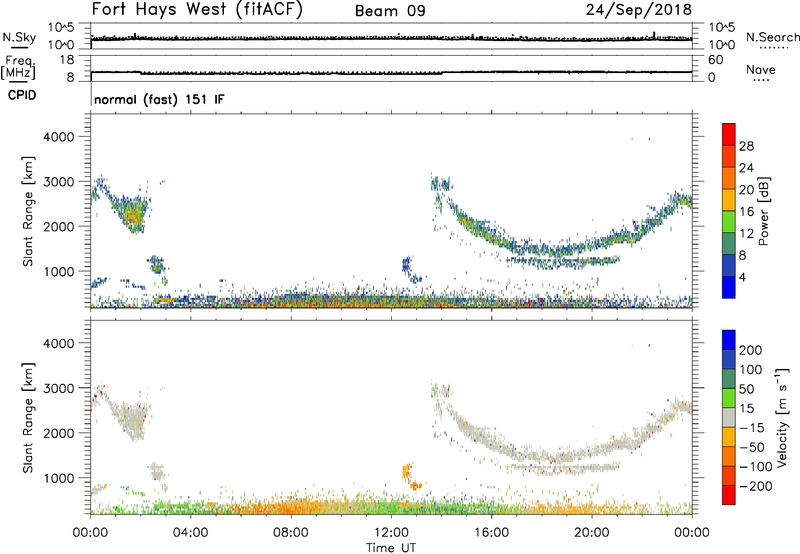
Task: Click the date "24/Sep/2018"
Action: click(x=639, y=9)
